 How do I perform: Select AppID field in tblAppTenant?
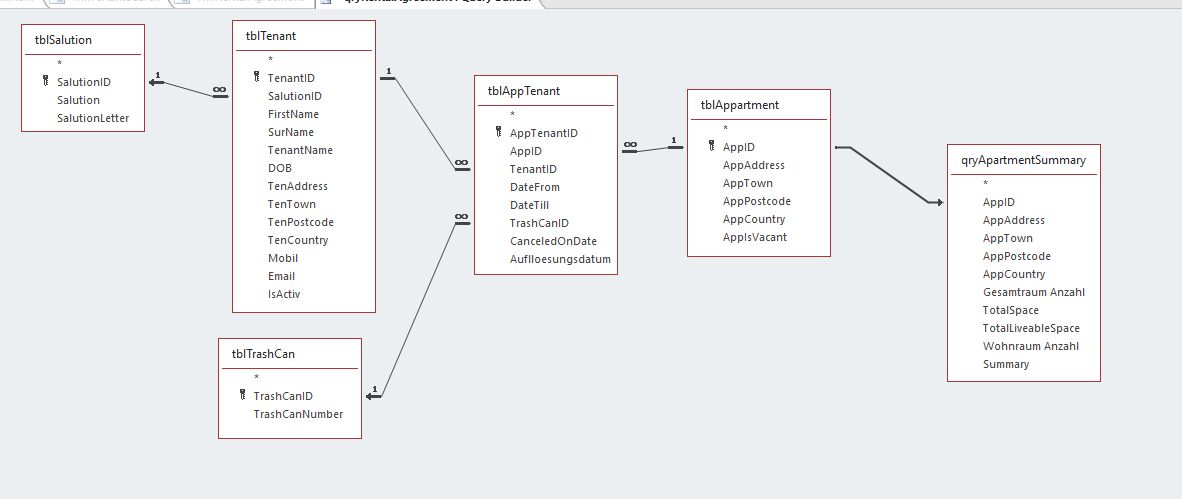(x=525, y=151)
